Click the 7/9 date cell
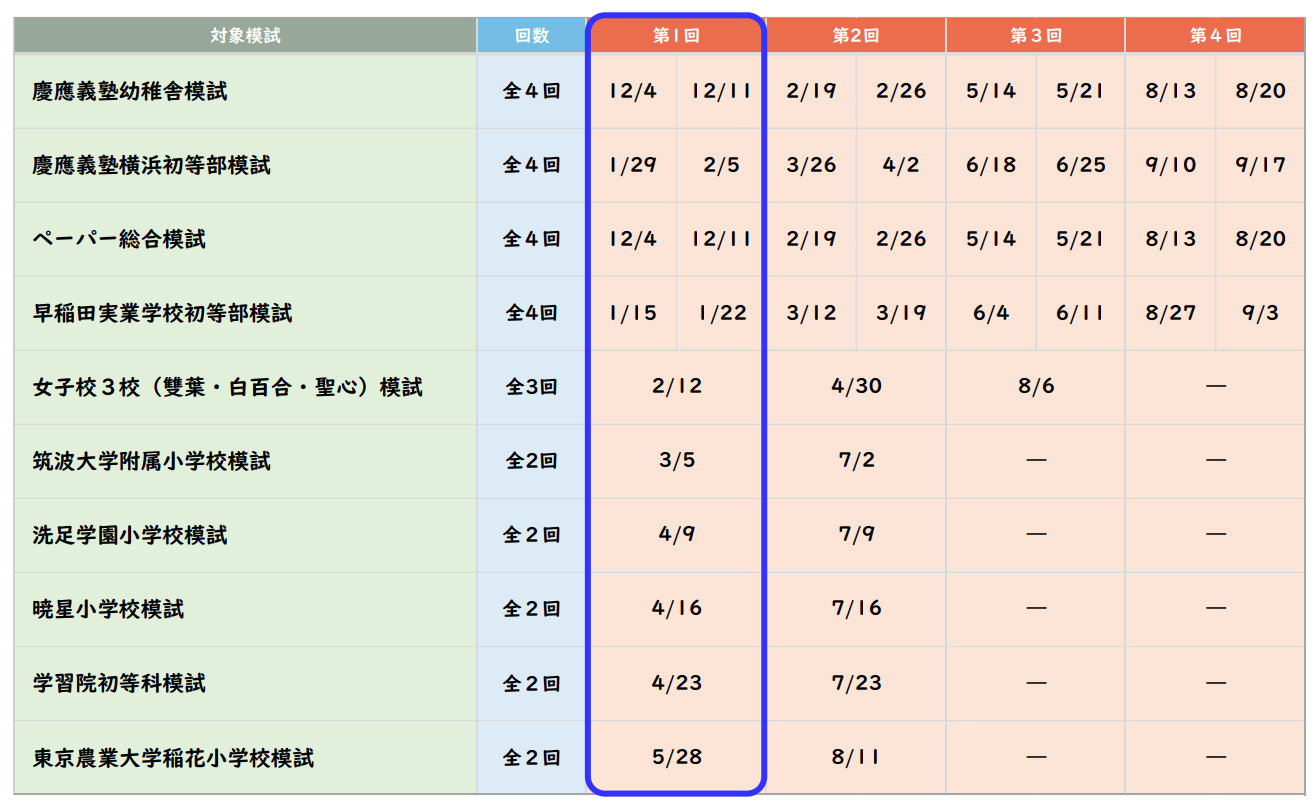 (856, 535)
